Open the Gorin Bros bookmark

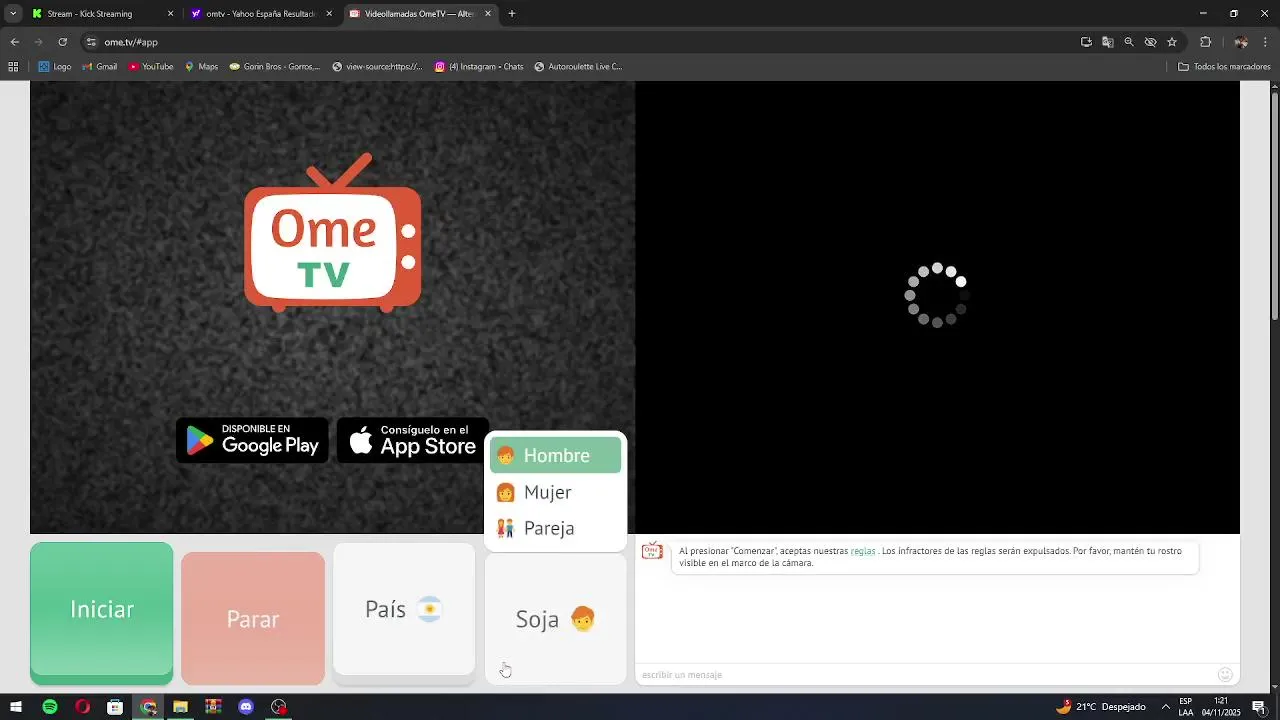275,67
